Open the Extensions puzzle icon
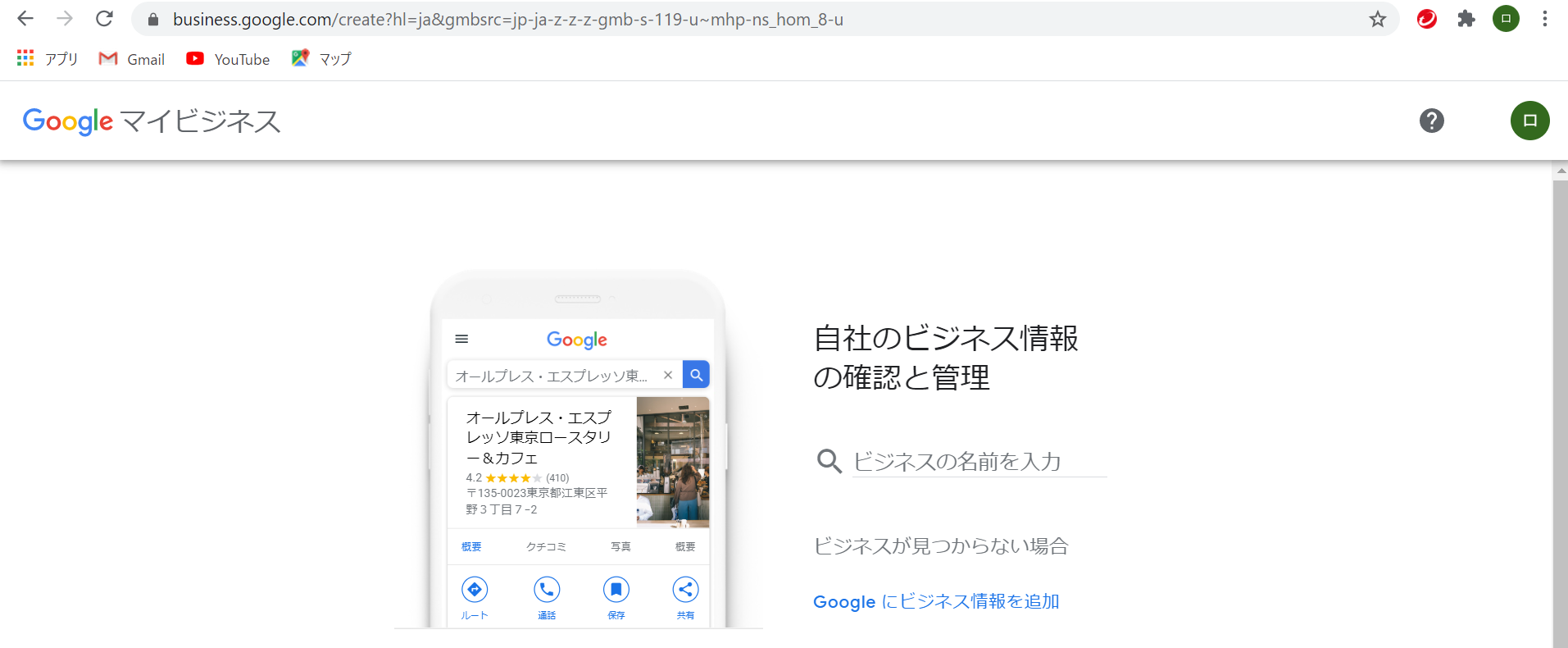 1466,19
